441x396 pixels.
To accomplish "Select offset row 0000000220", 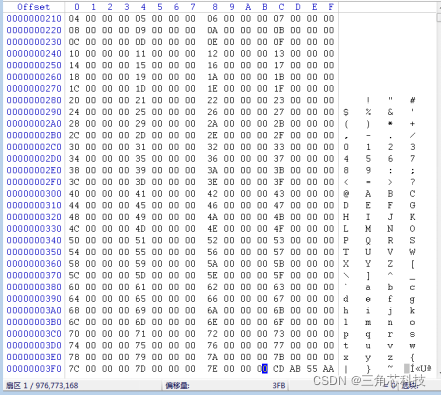I will (34, 30).
